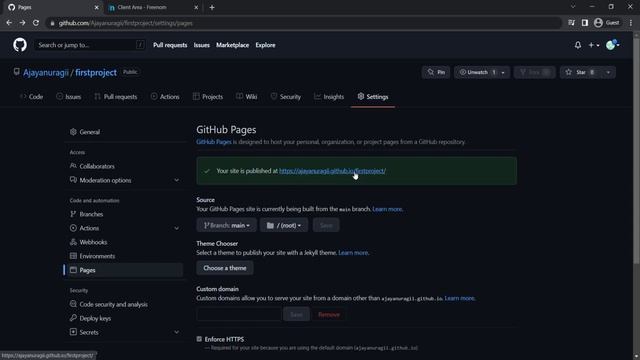Open Explore in top navigation

pos(265,45)
